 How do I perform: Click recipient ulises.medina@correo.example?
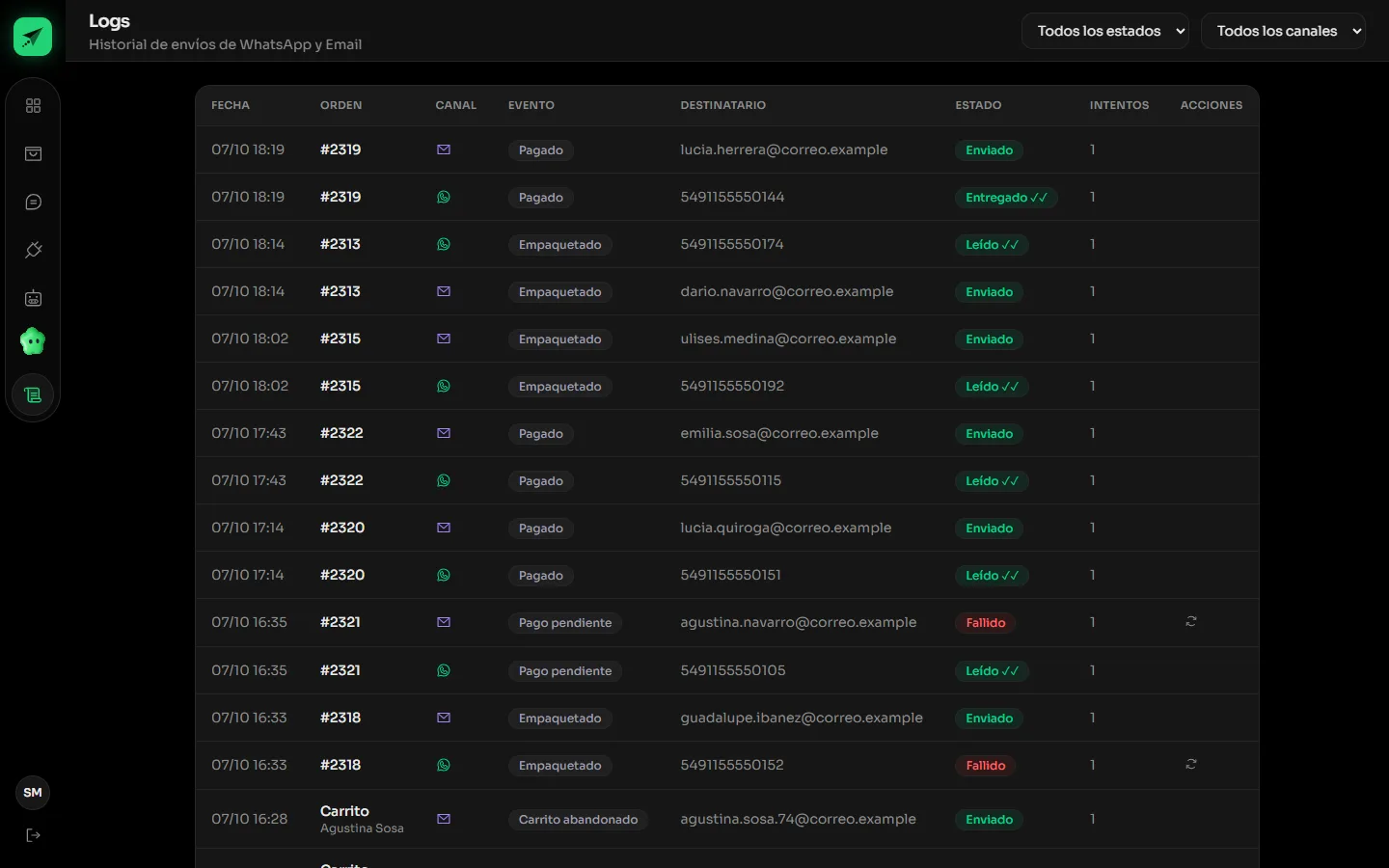(788, 339)
